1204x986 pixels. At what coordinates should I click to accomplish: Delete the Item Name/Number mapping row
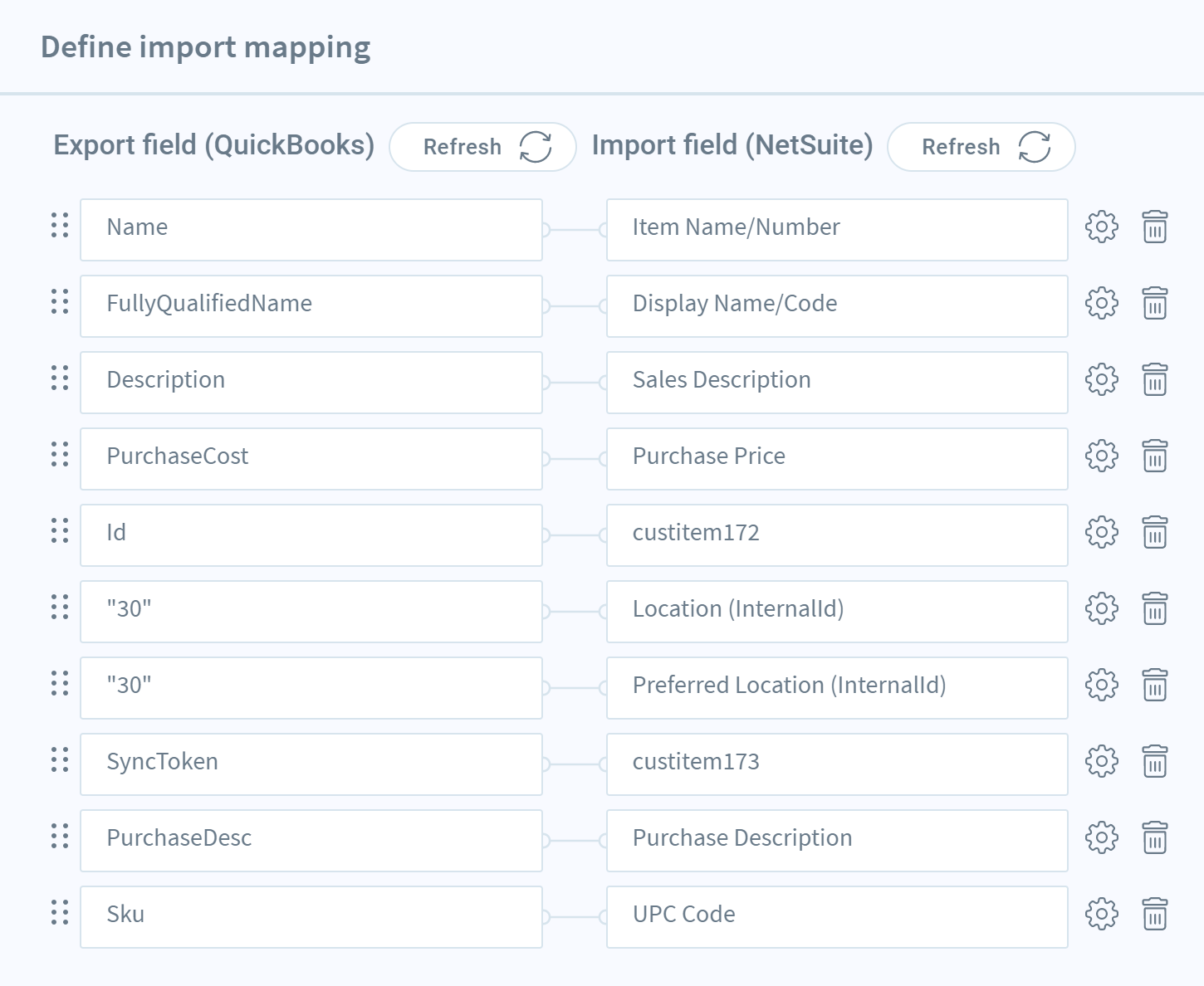1155,227
